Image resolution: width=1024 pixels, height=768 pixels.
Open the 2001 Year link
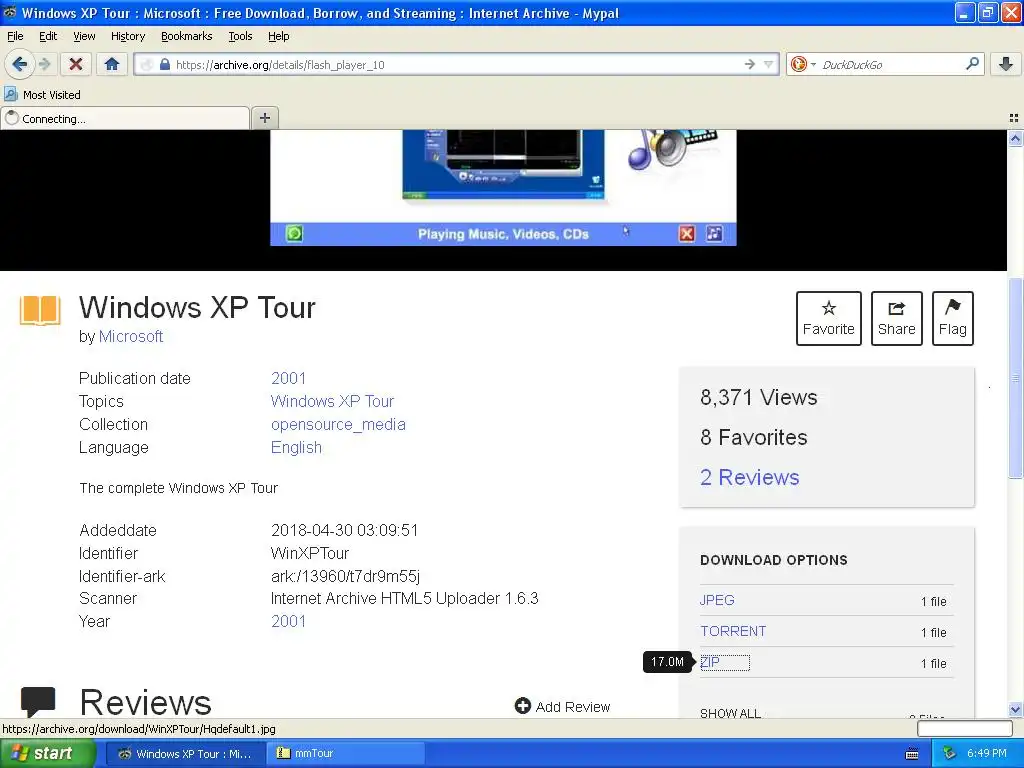coord(288,621)
